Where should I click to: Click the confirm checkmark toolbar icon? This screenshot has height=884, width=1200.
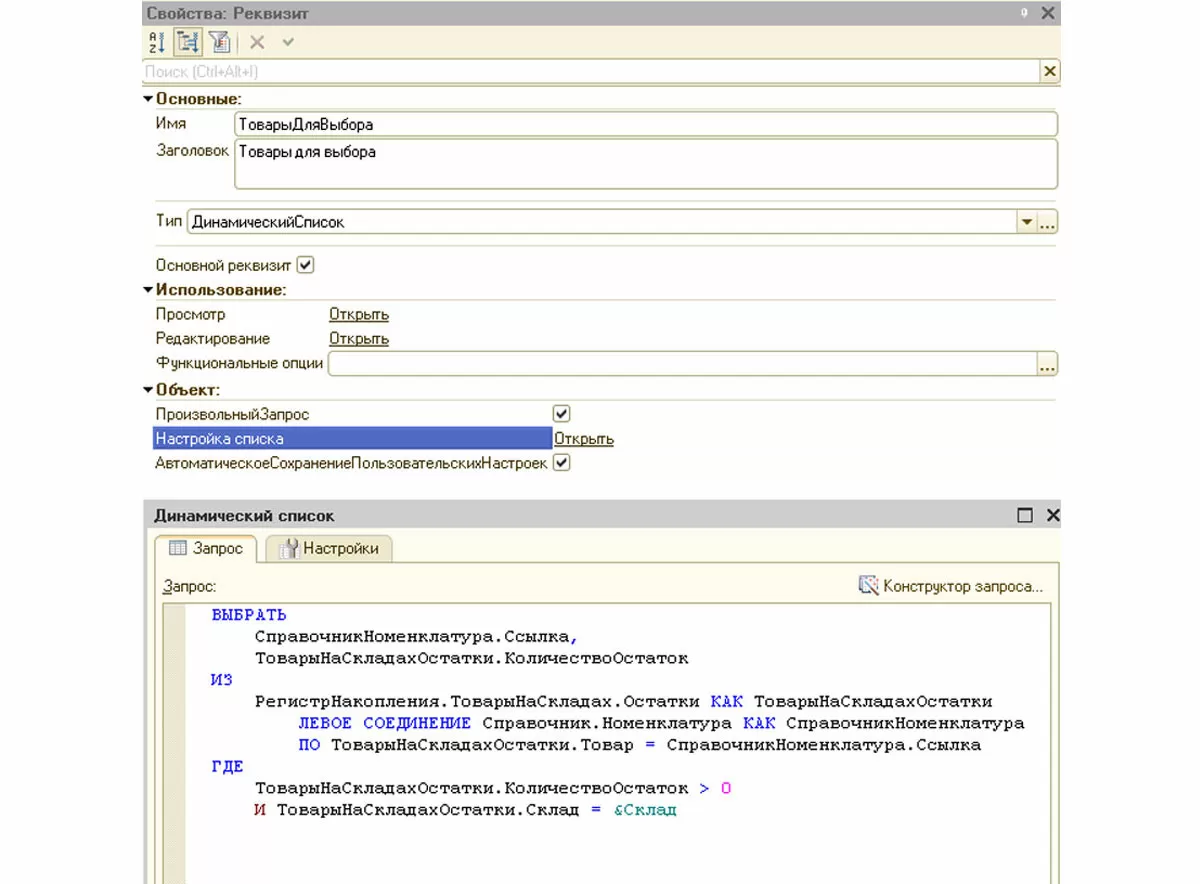coord(288,42)
